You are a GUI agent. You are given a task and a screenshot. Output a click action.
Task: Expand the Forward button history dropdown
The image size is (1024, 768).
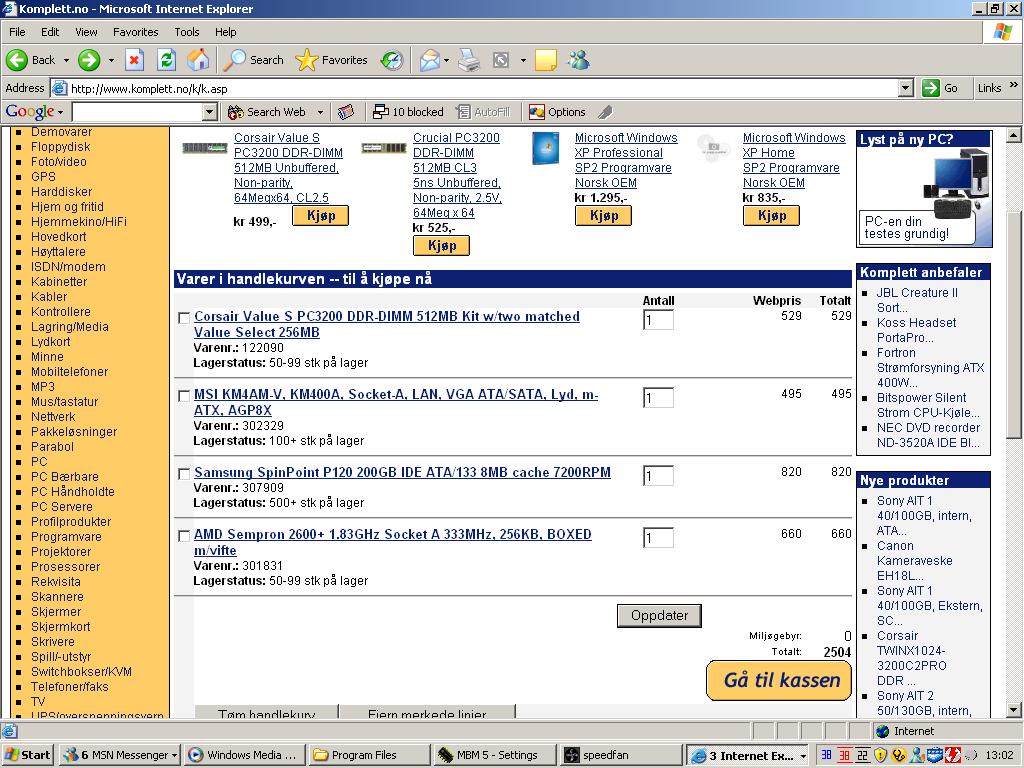pyautogui.click(x=111, y=60)
